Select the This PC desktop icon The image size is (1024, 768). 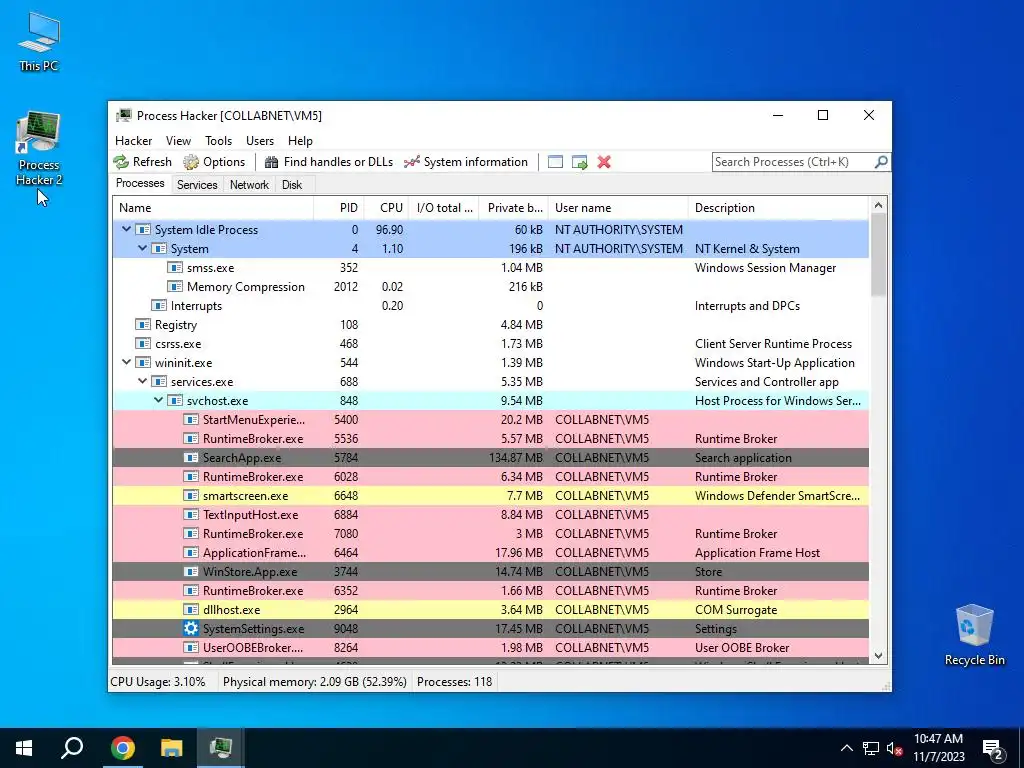tap(39, 40)
